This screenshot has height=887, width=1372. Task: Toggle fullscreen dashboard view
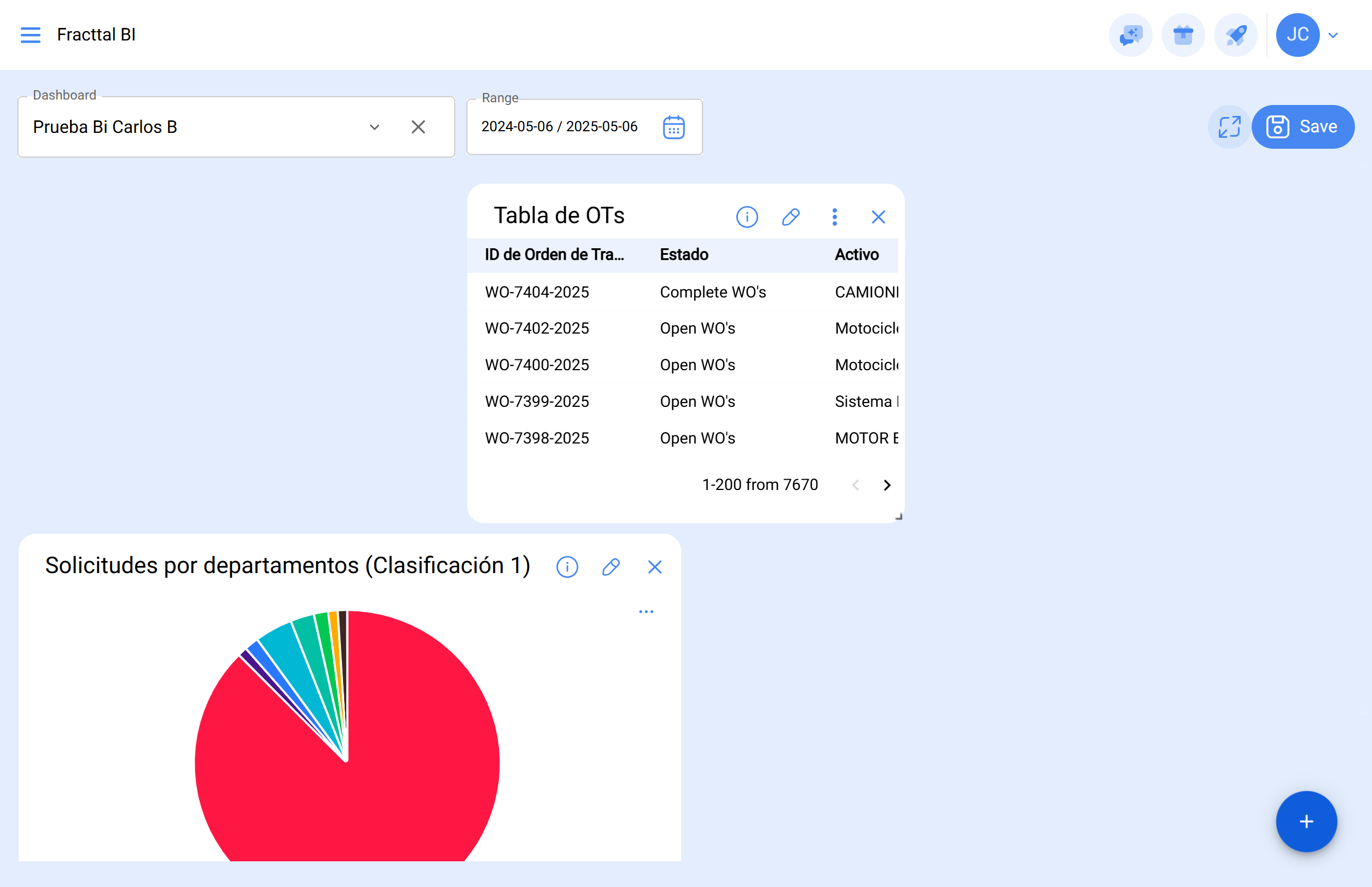[x=1229, y=127]
